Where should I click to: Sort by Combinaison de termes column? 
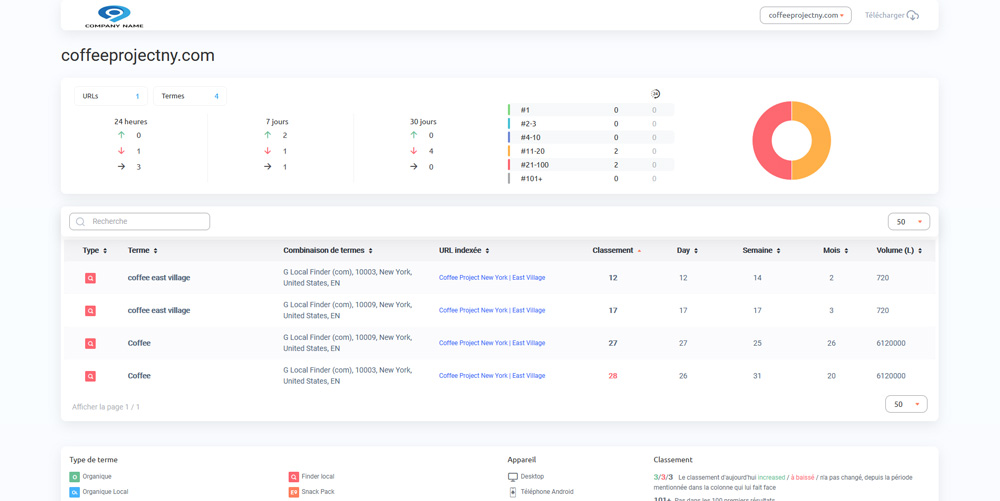click(328, 250)
